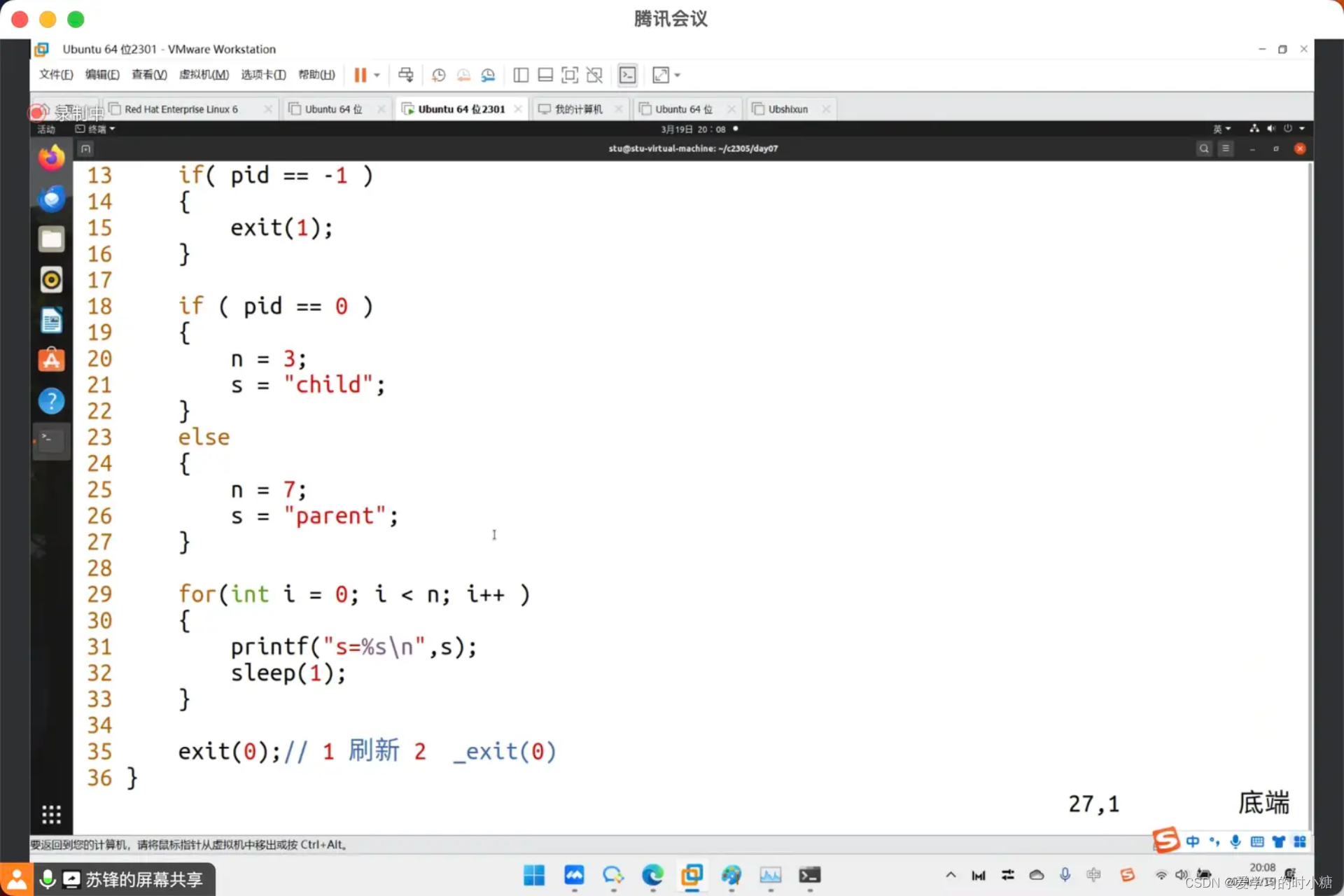Screen dimensions: 1344x896
Task: Close the Ubuntu 64 位2301 tab
Action: coord(518,109)
